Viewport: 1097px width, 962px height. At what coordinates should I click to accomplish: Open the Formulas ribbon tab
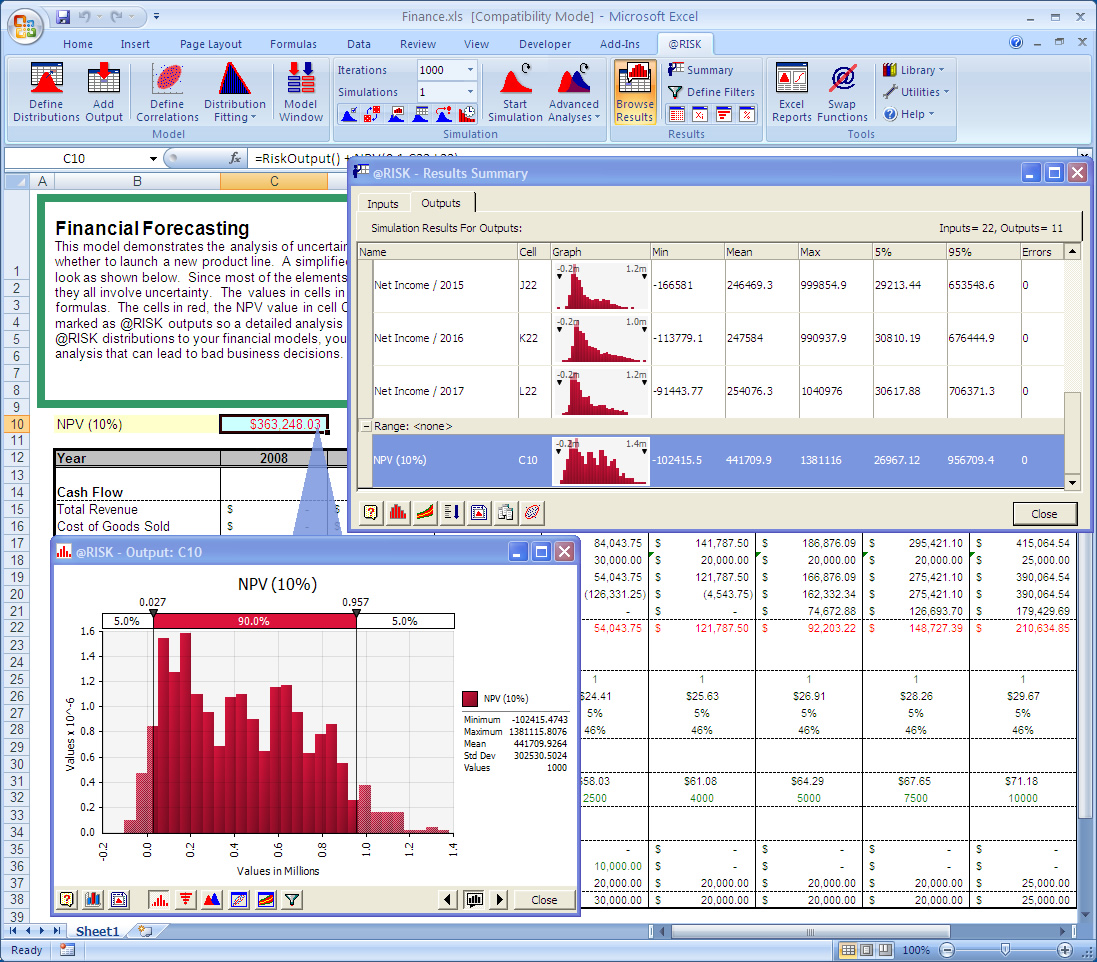coord(293,44)
